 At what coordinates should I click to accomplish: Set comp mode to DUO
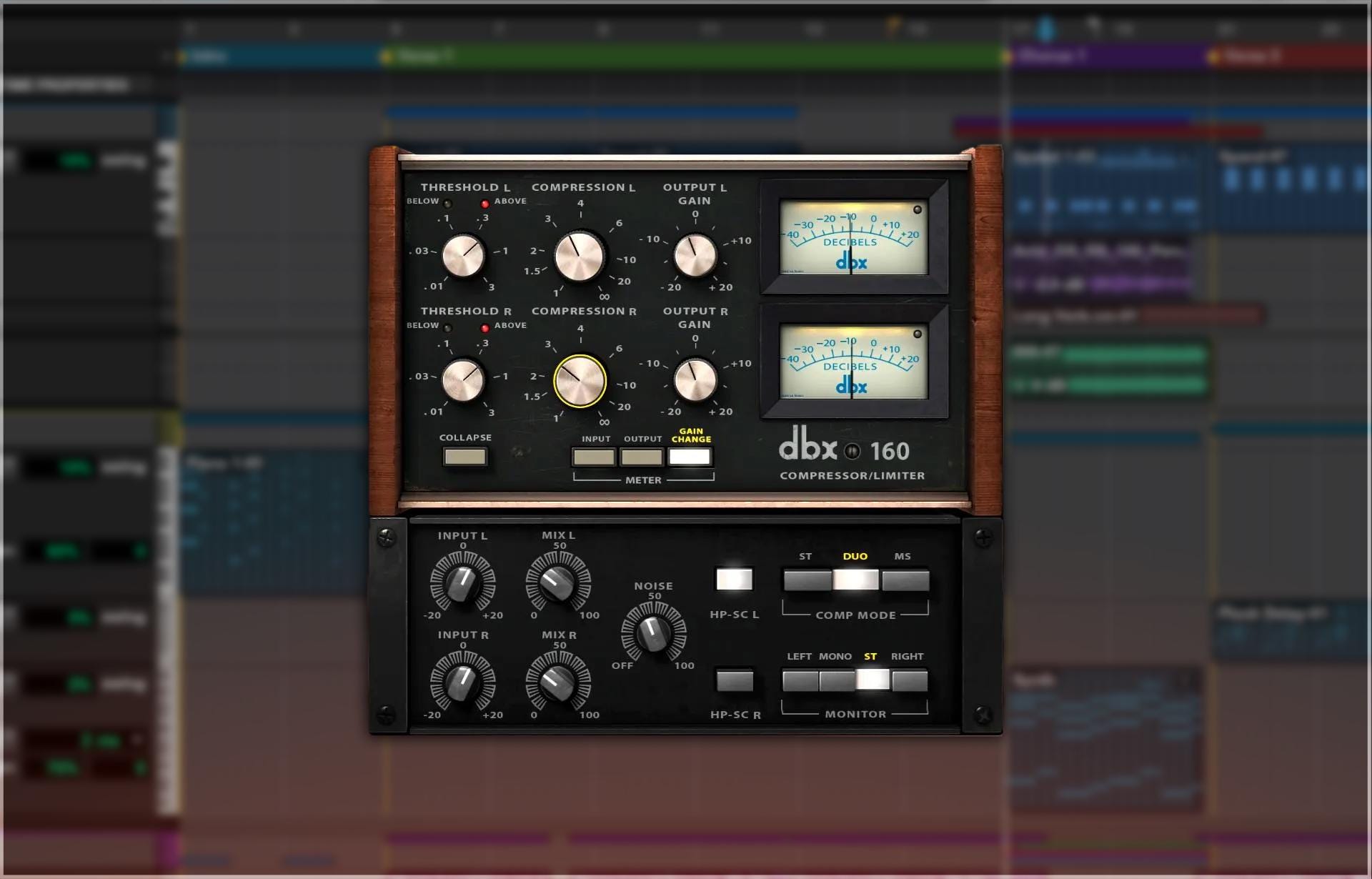pyautogui.click(x=856, y=580)
